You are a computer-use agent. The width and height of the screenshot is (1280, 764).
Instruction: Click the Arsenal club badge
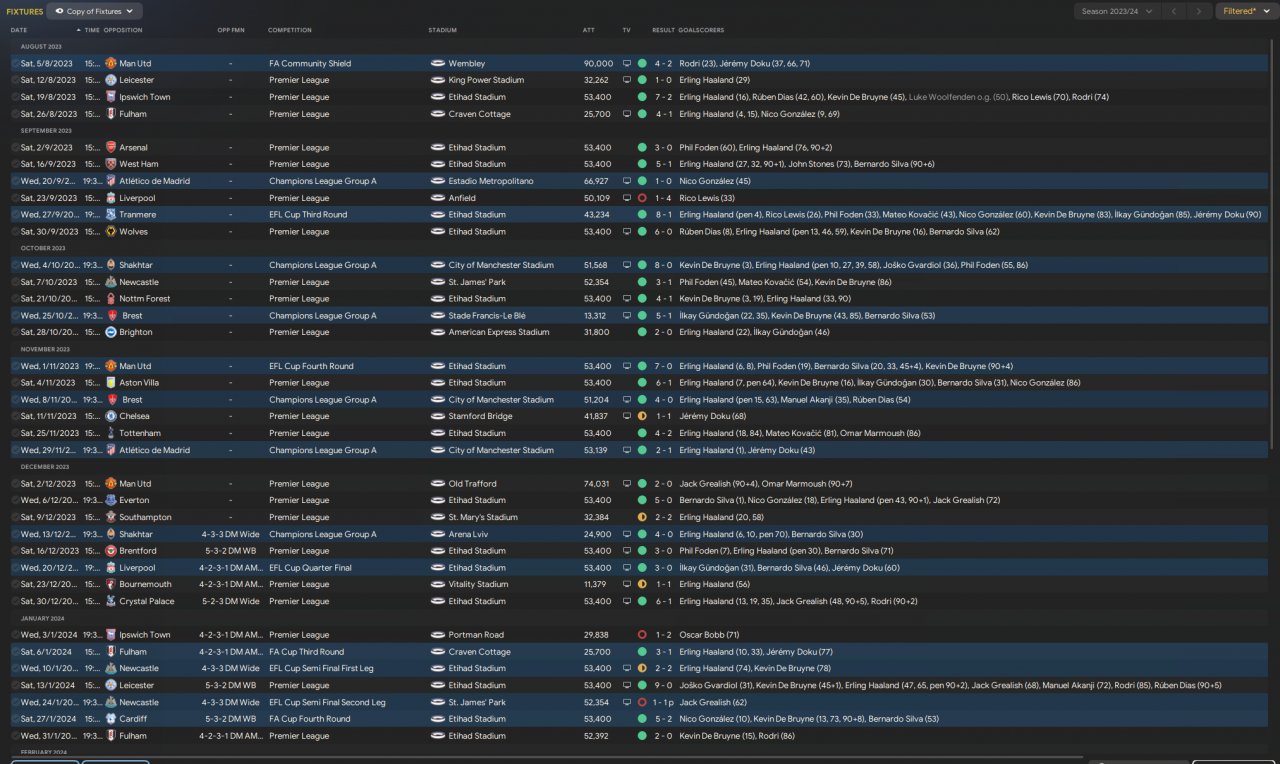111,147
